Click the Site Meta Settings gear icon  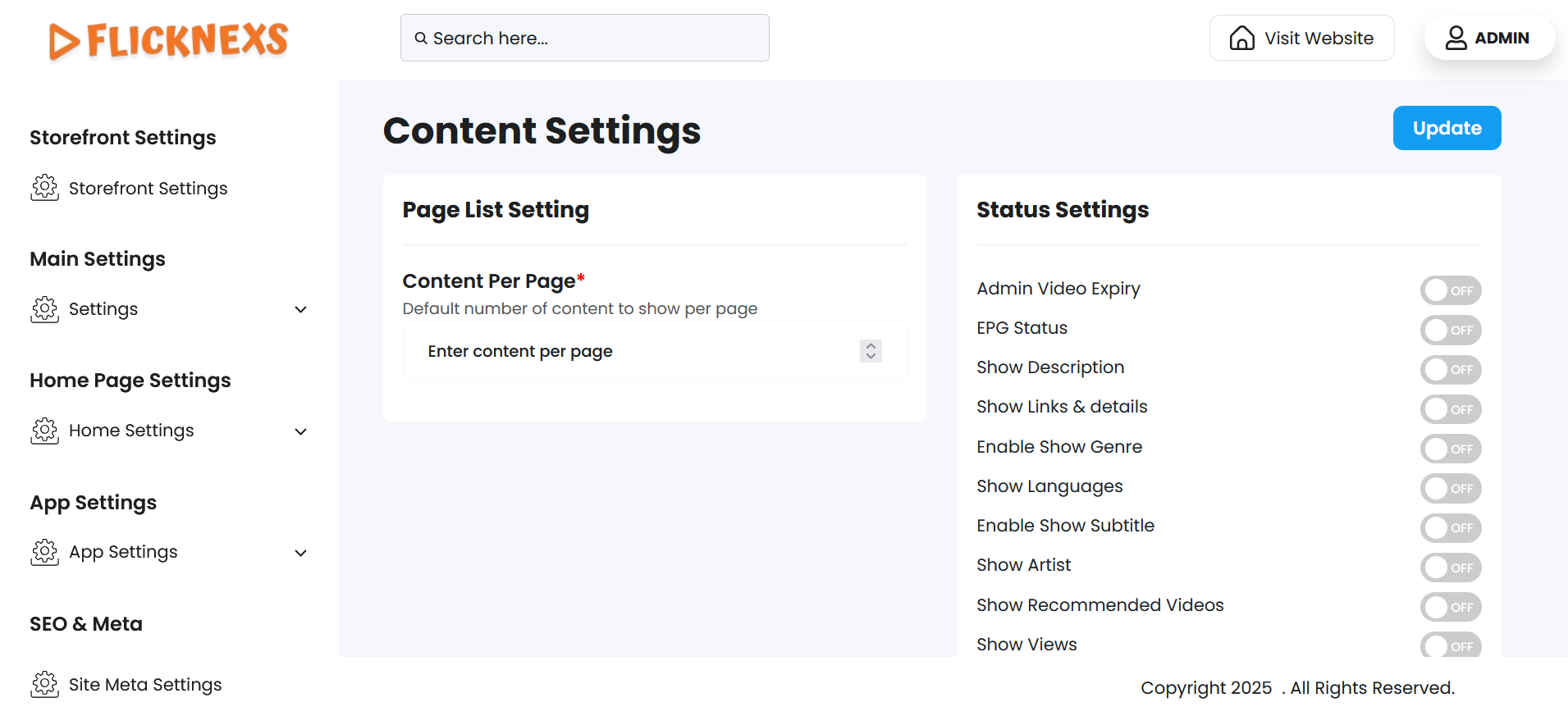[45, 684]
